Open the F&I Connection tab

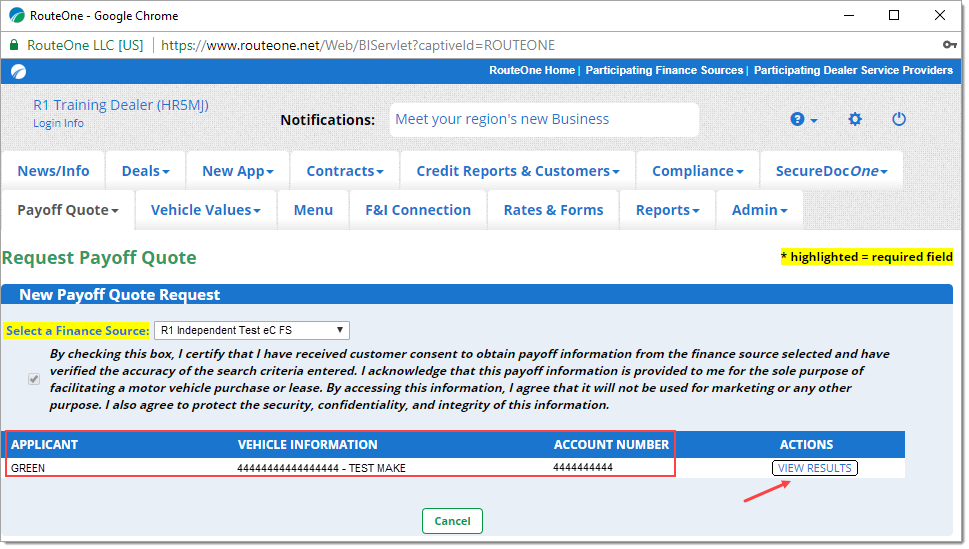(x=418, y=210)
